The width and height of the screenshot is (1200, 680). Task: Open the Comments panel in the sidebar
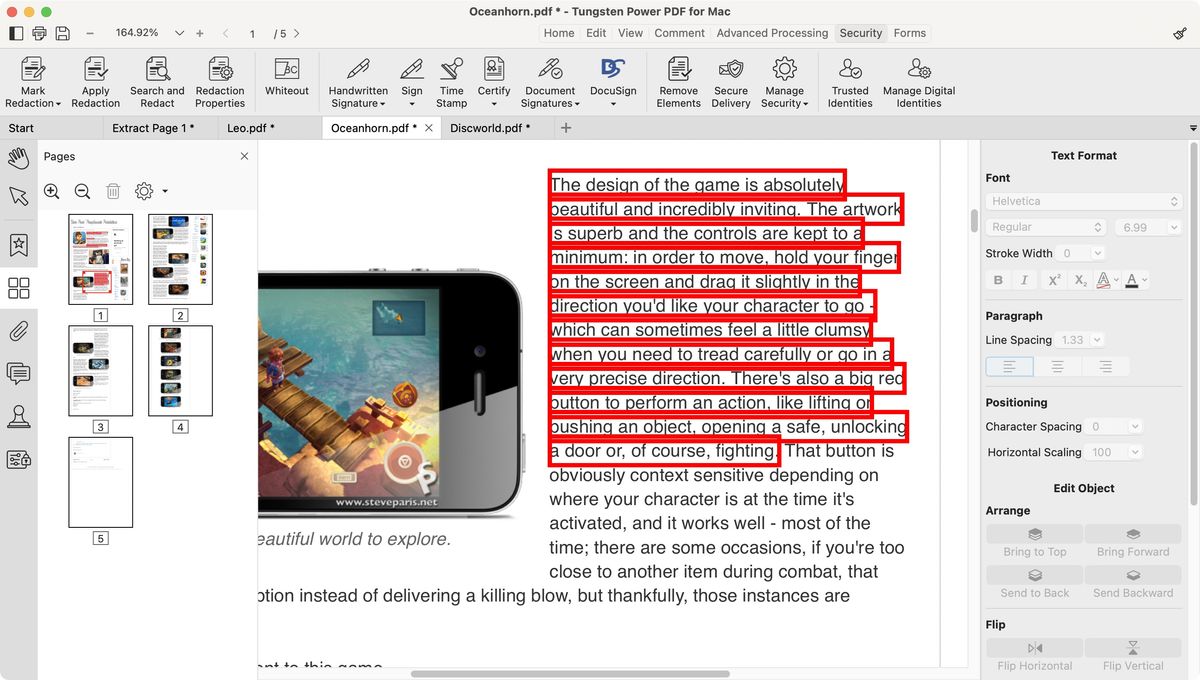17,373
